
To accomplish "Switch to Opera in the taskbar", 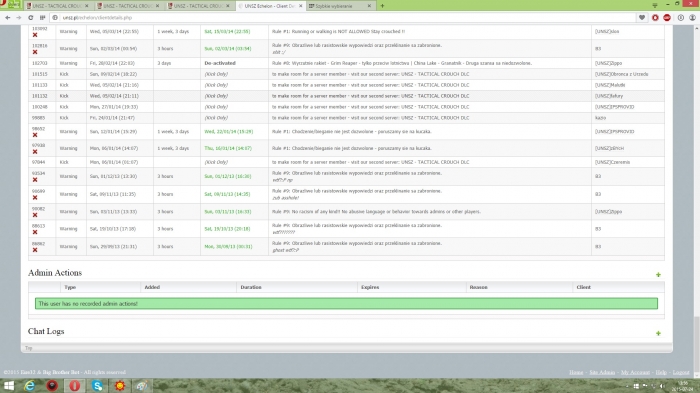I will click(75, 385).
